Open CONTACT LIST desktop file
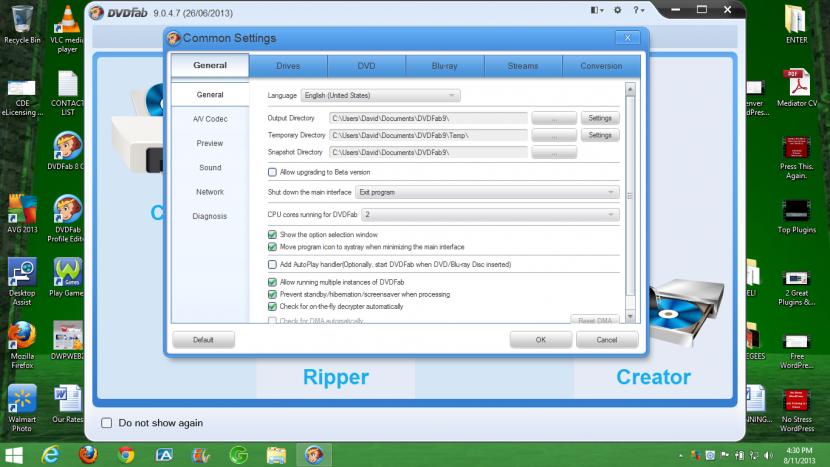Image resolution: width=830 pixels, height=467 pixels. (67, 93)
